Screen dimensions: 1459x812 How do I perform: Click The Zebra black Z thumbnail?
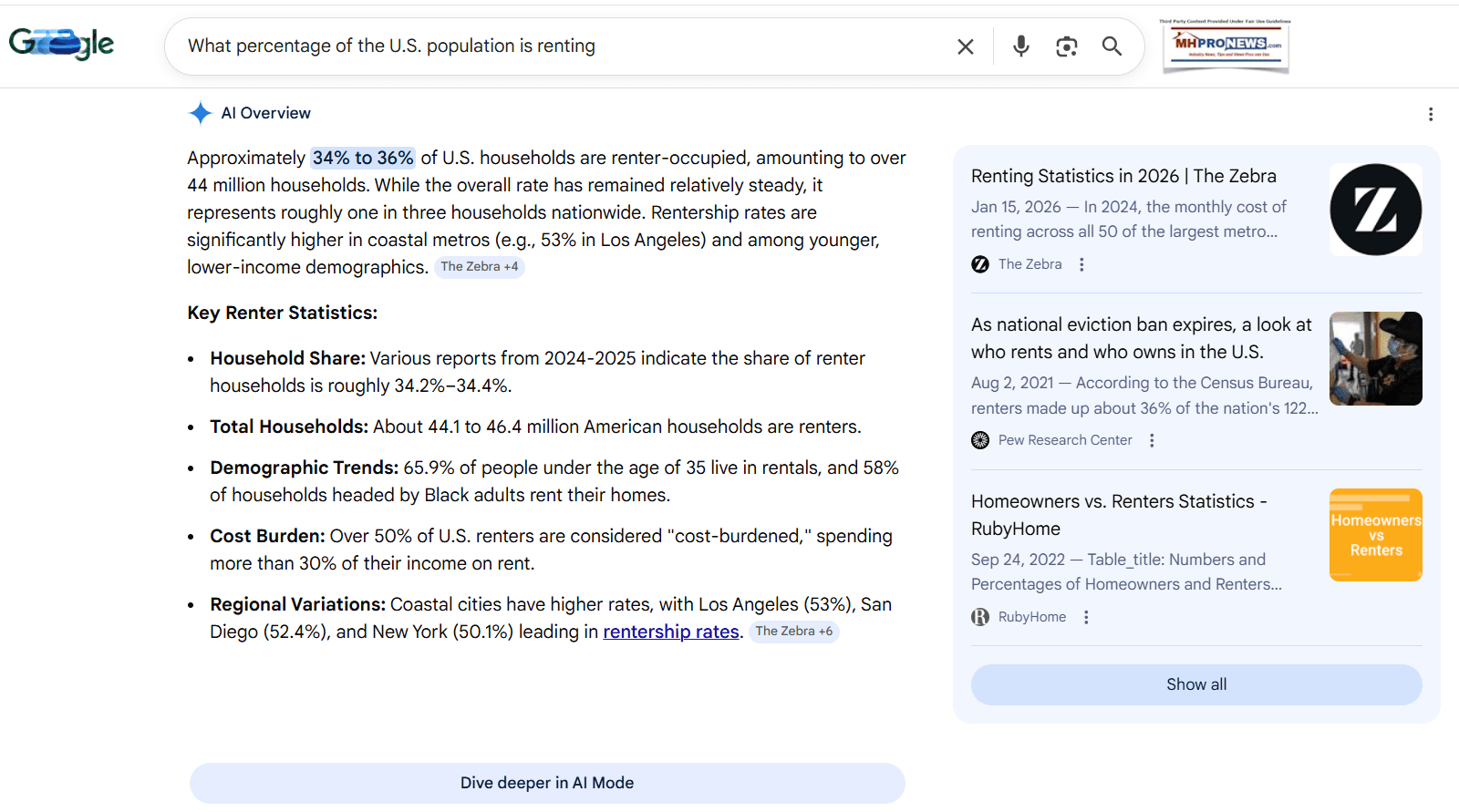coord(1375,210)
